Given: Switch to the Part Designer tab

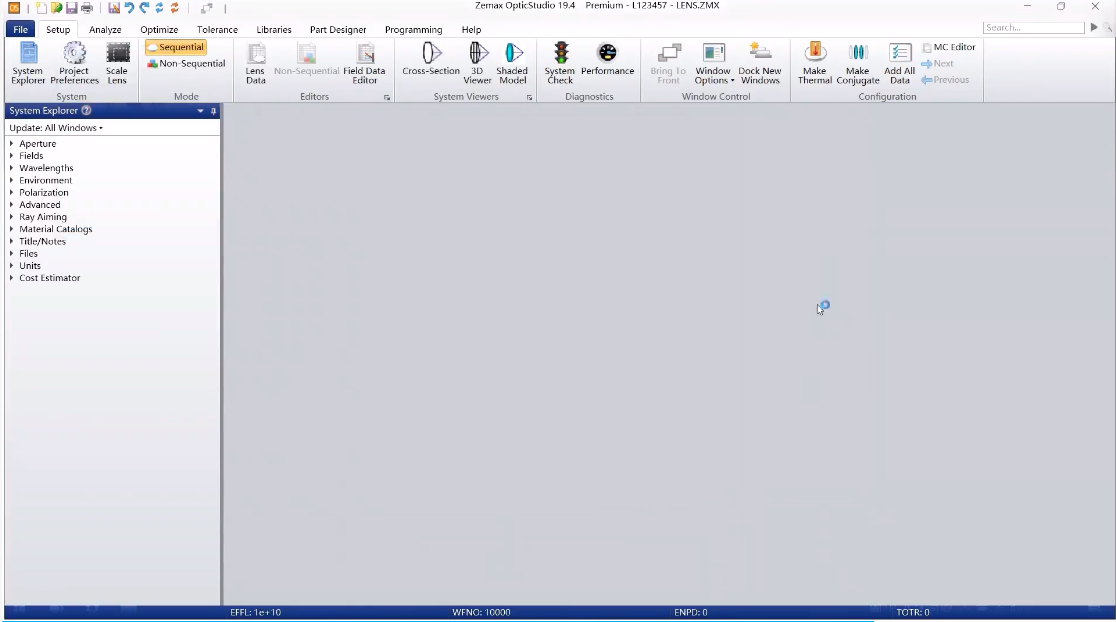Looking at the screenshot, I should point(338,29).
